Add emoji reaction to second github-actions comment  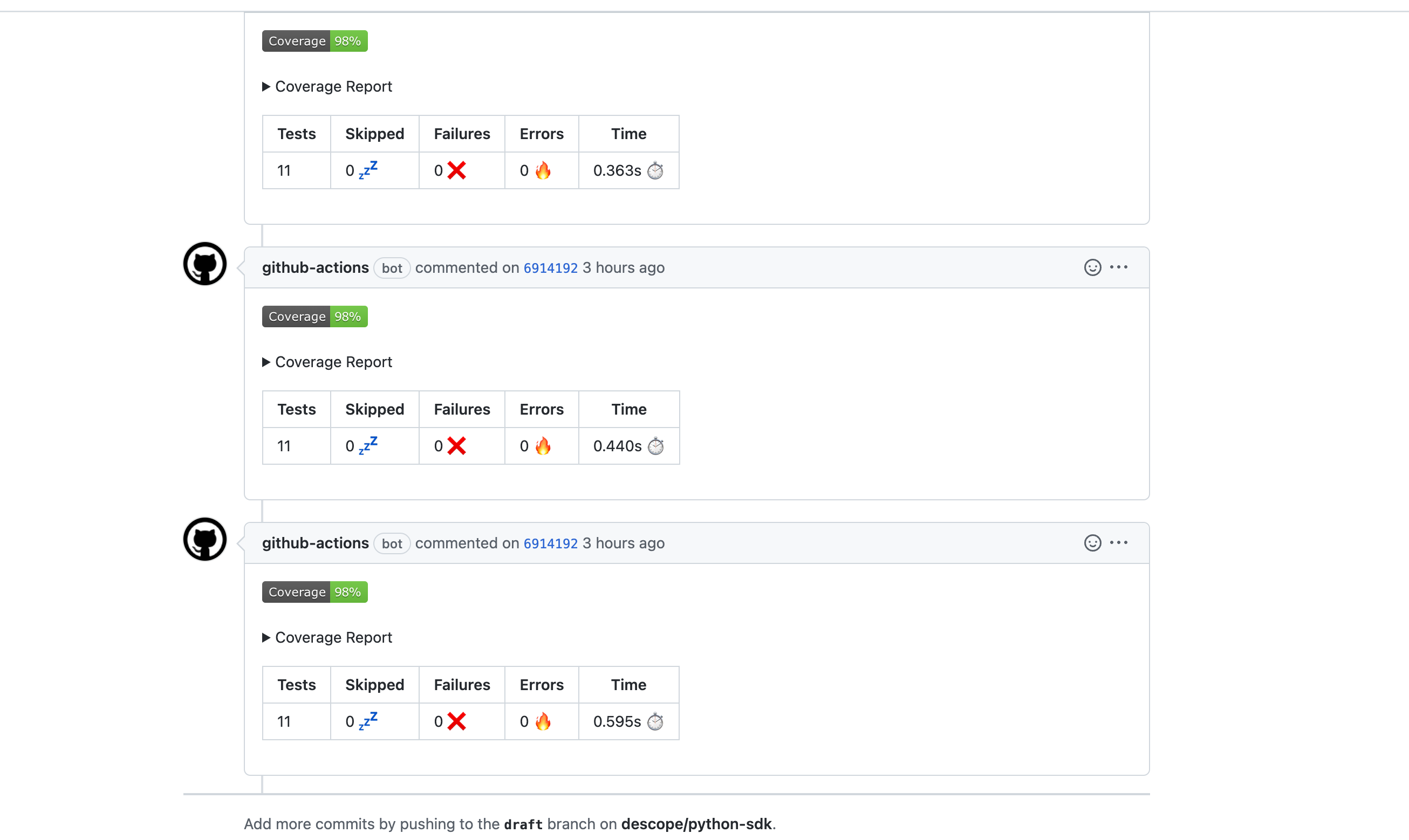click(1092, 267)
